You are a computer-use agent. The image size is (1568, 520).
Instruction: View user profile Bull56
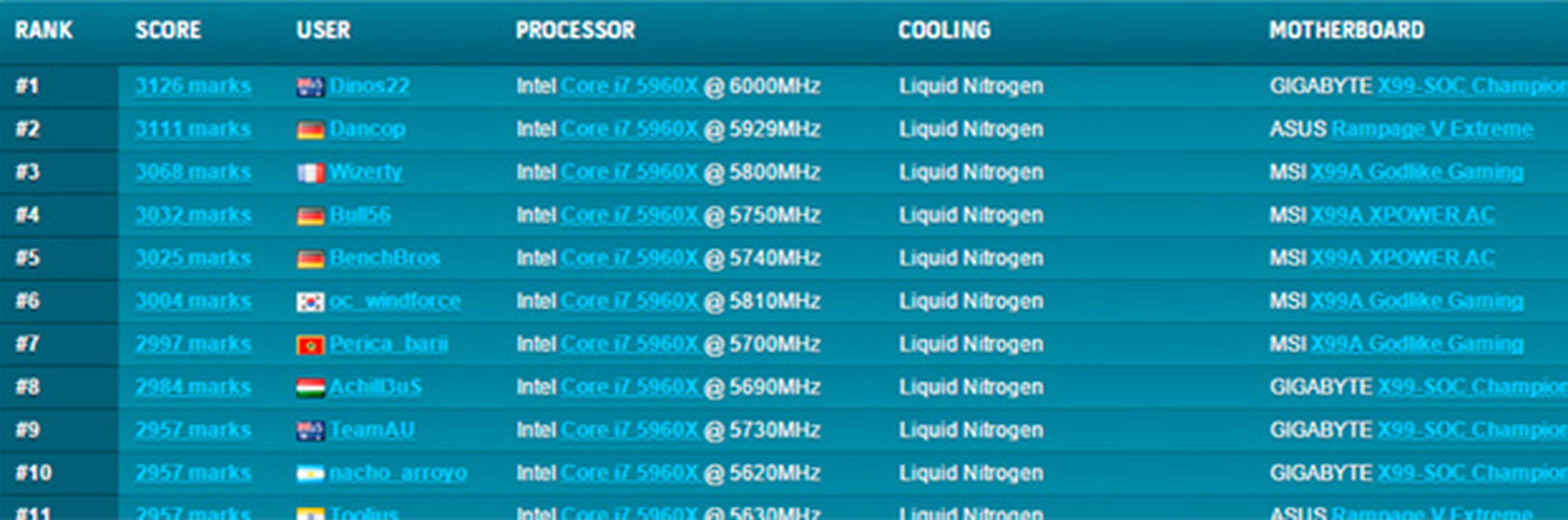pyautogui.click(x=360, y=215)
